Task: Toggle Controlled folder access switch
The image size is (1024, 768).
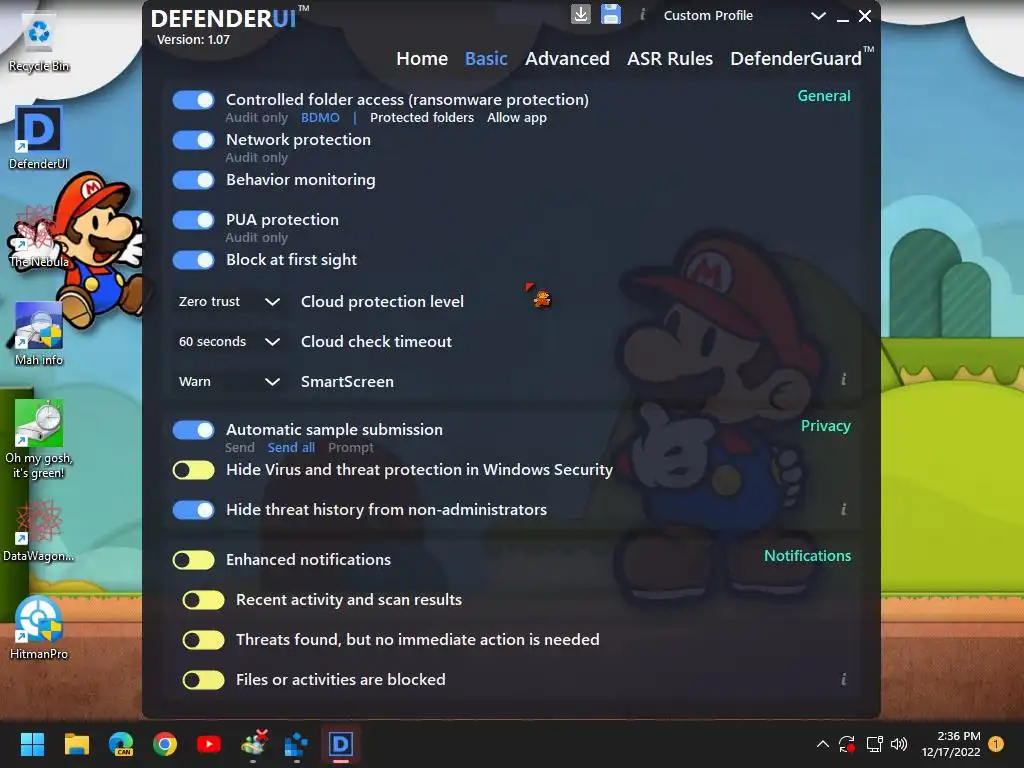Action: 193,101
